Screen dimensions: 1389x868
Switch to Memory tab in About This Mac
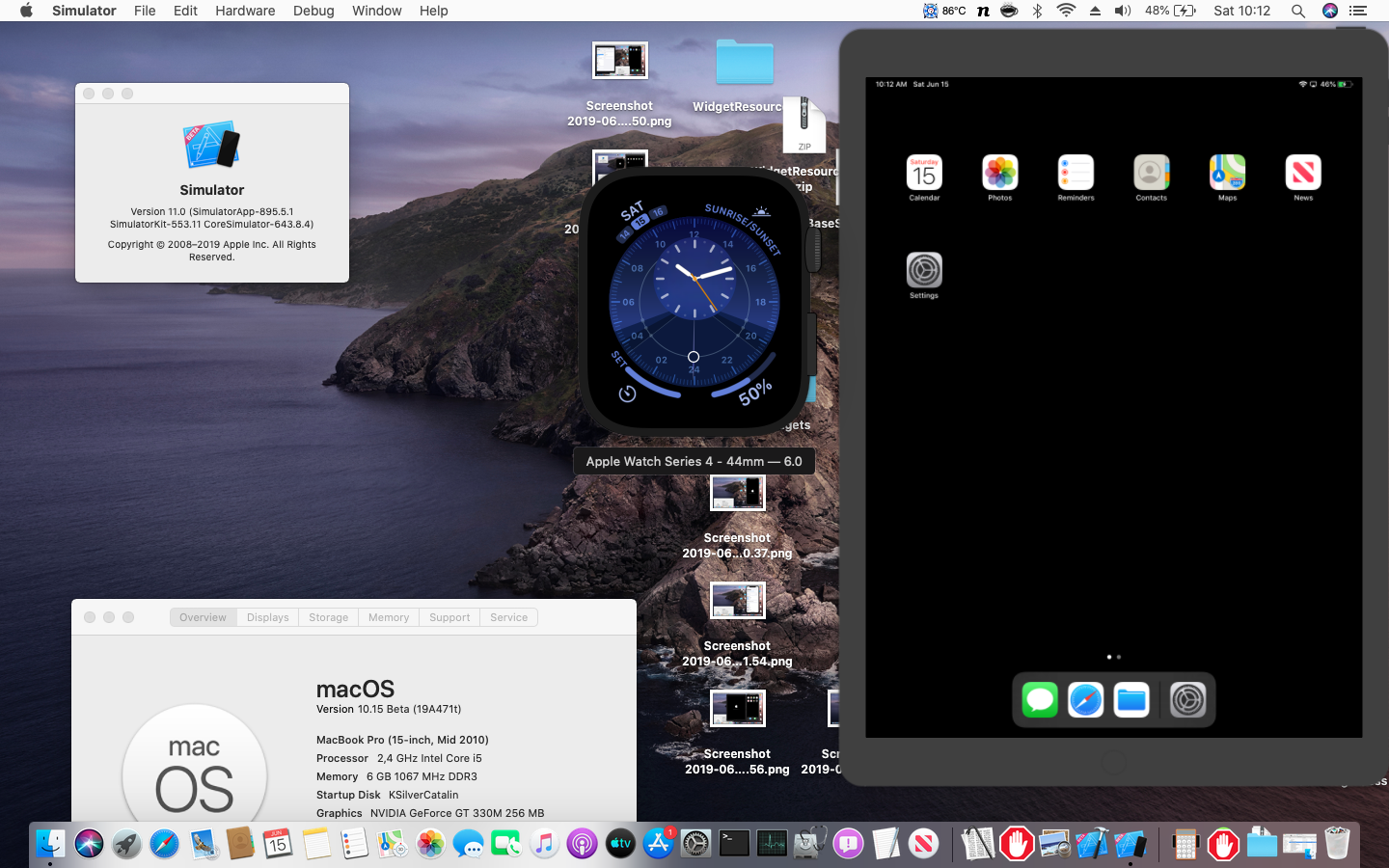tap(389, 617)
